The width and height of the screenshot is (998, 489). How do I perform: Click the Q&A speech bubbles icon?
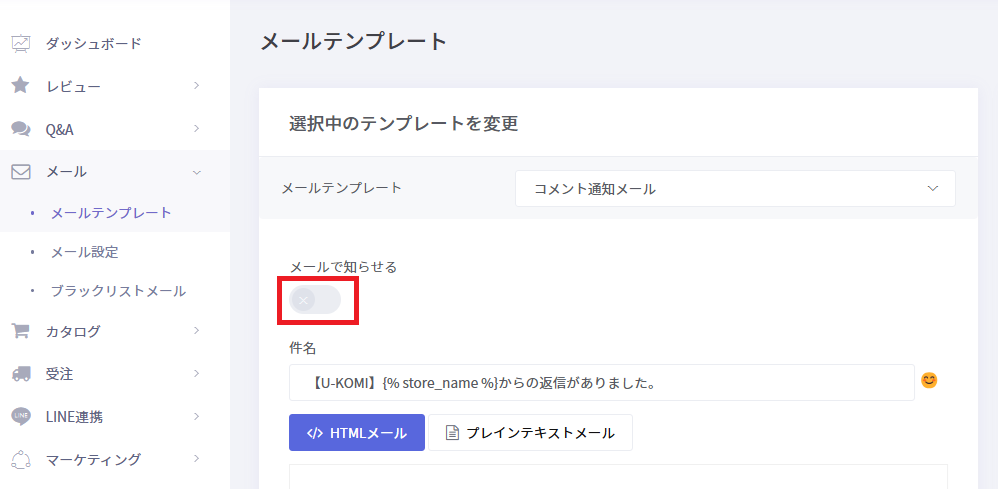tap(20, 129)
